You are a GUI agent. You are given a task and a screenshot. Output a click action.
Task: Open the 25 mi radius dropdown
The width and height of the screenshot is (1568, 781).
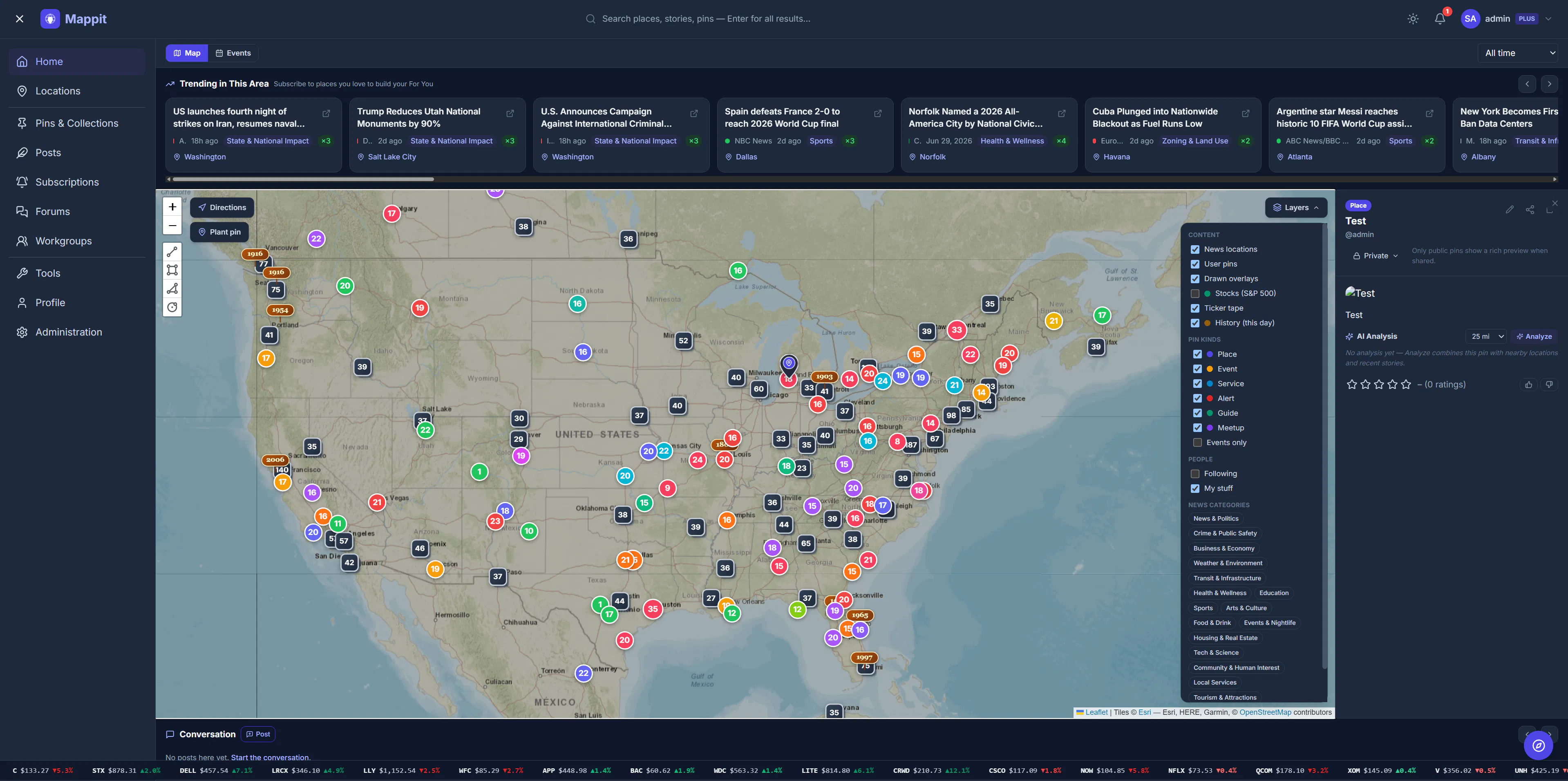point(1486,337)
